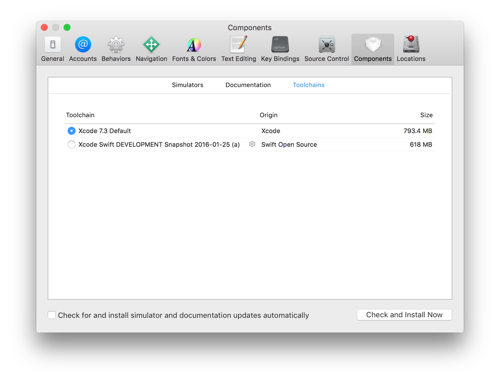Open the General preferences pane

tap(52, 49)
